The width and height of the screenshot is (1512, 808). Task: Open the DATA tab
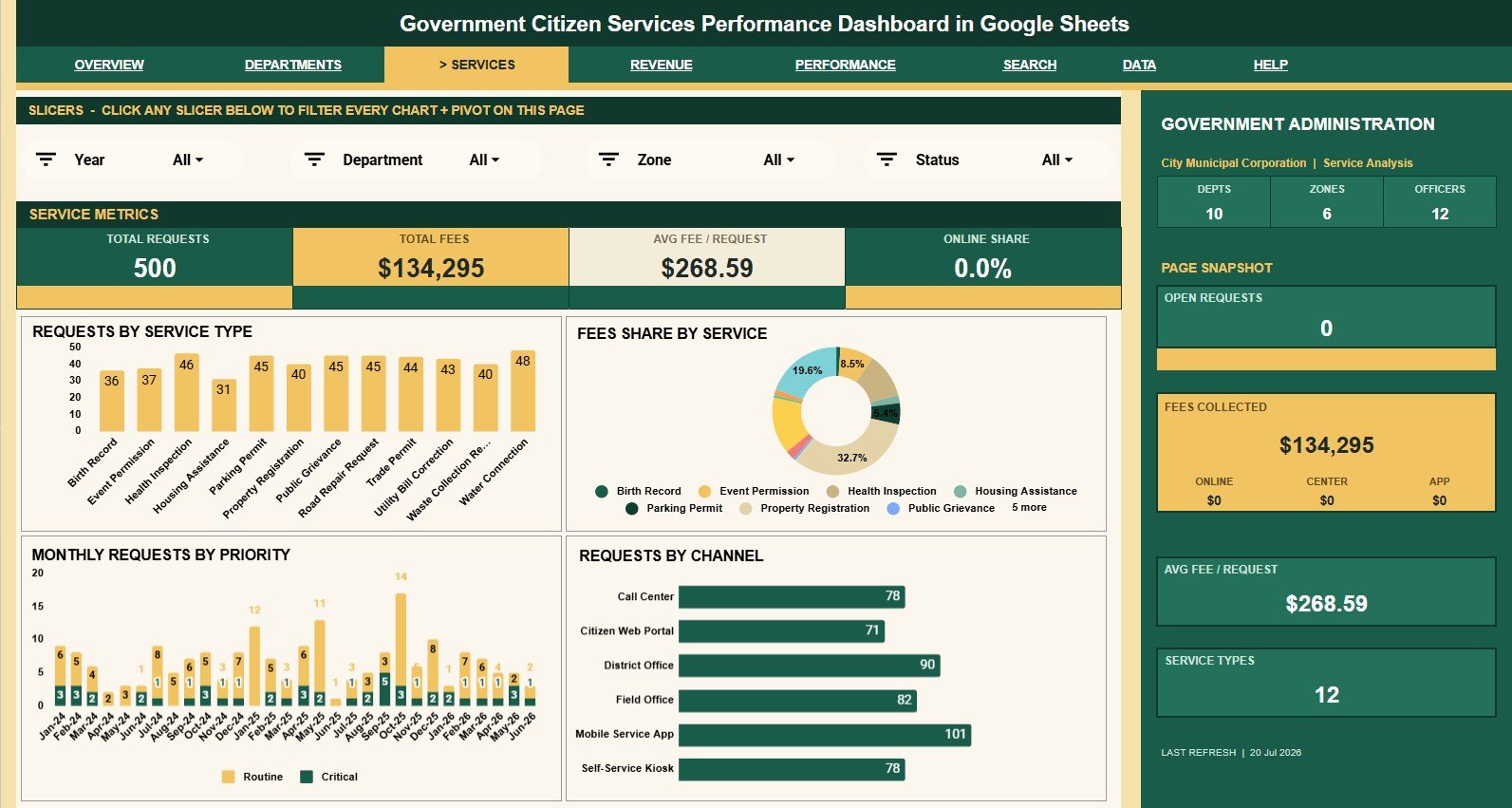point(1139,65)
